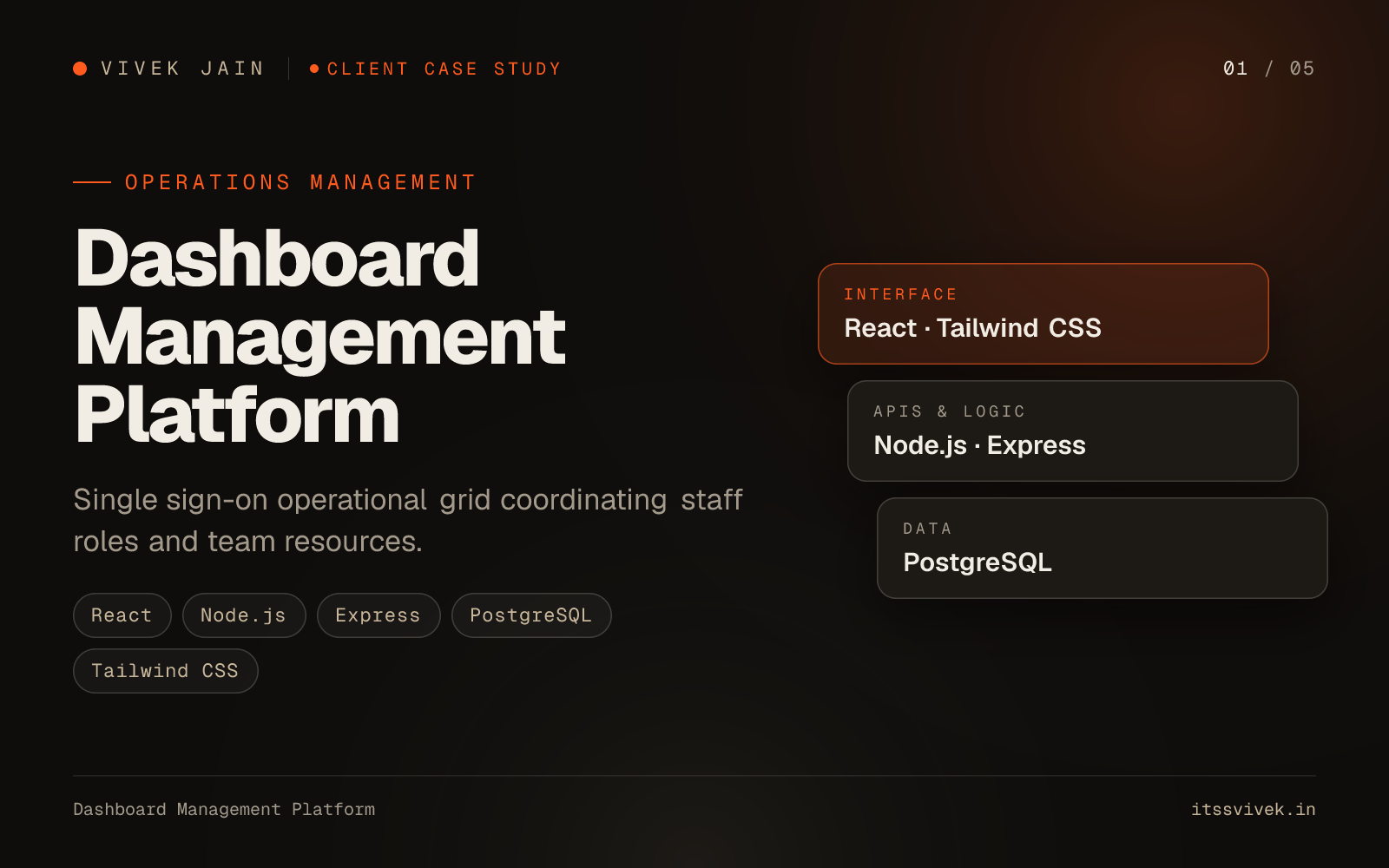
Task: Open the INTERFACE React · Tailwind CSS card
Action: 1043,313
